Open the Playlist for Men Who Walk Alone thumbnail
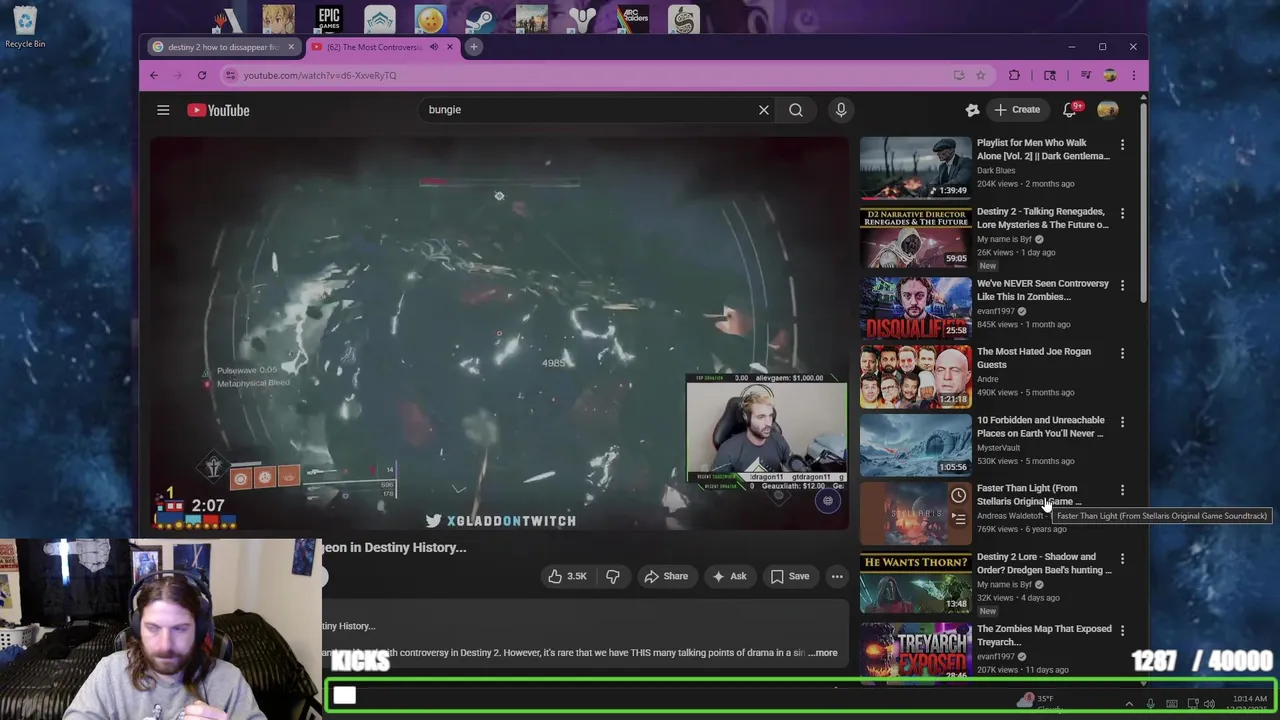Viewport: 1280px width, 720px height. coord(915,168)
